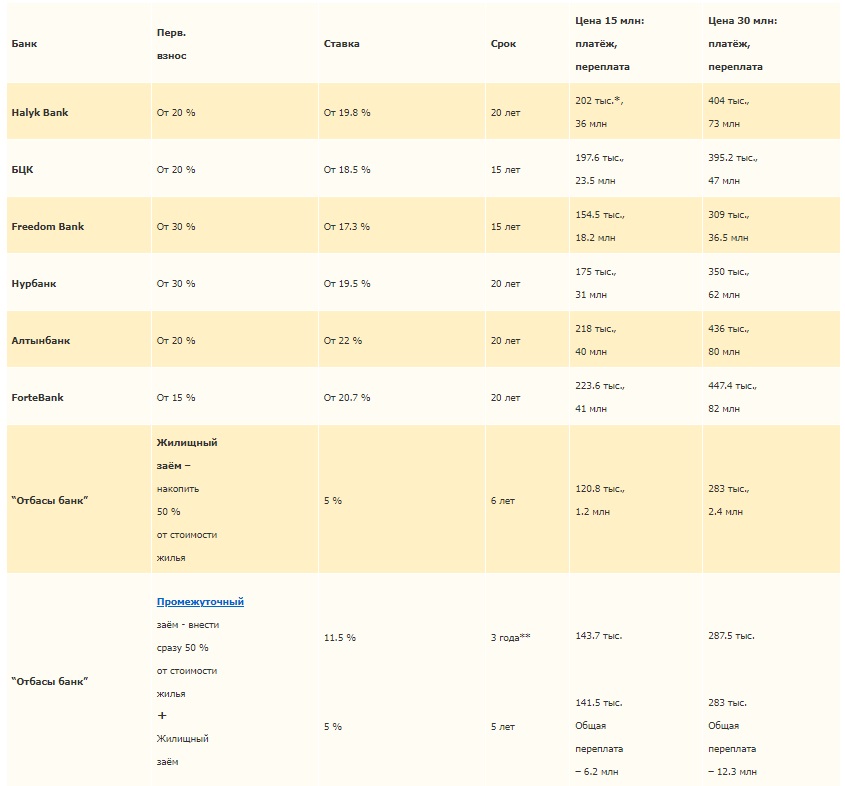Click the Жилищный заём bold text
The width and height of the screenshot is (845, 786).
pos(187,454)
